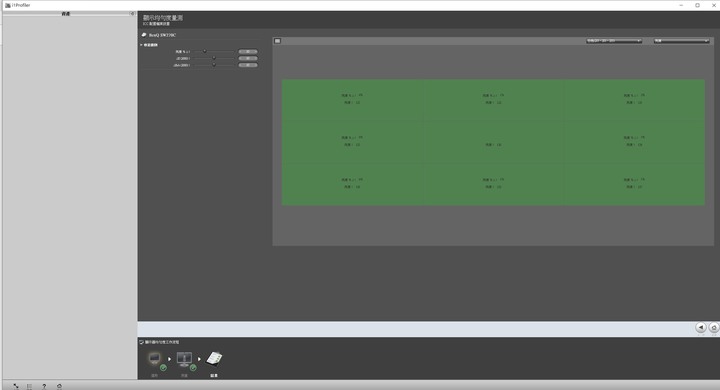Click the BenQ display device icon

click(x=144, y=35)
